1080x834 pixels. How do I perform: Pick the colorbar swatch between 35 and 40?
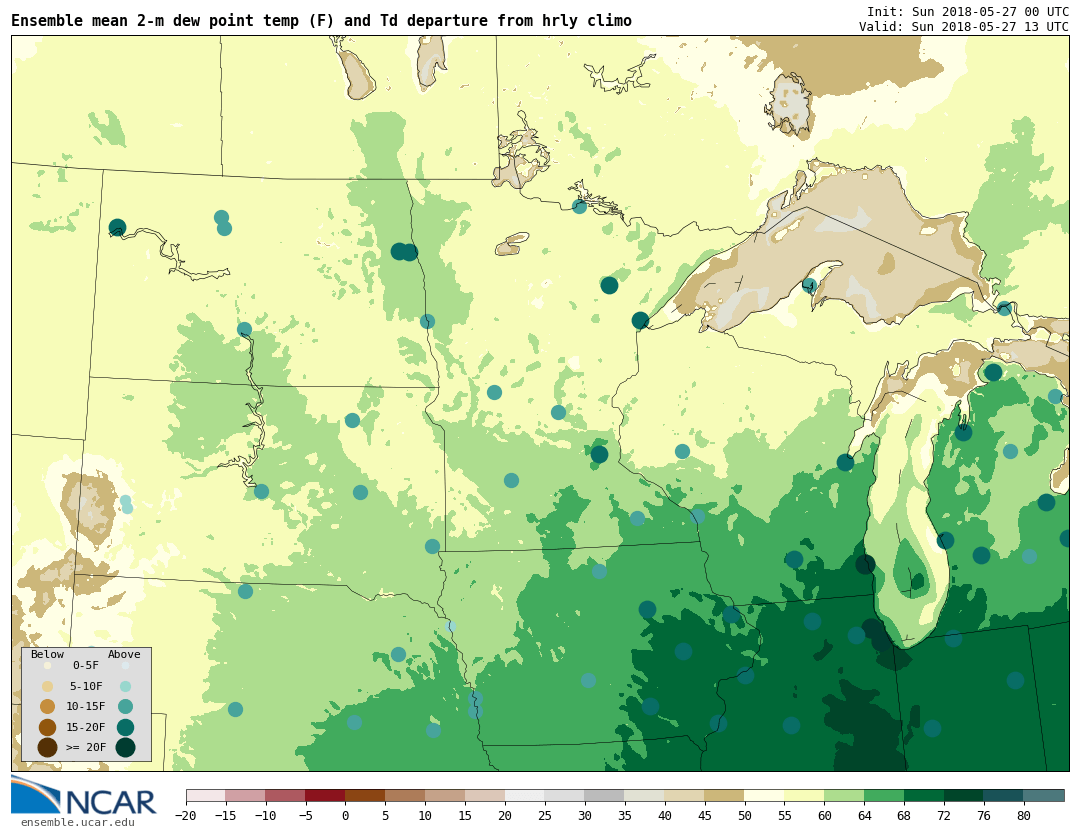645,796
